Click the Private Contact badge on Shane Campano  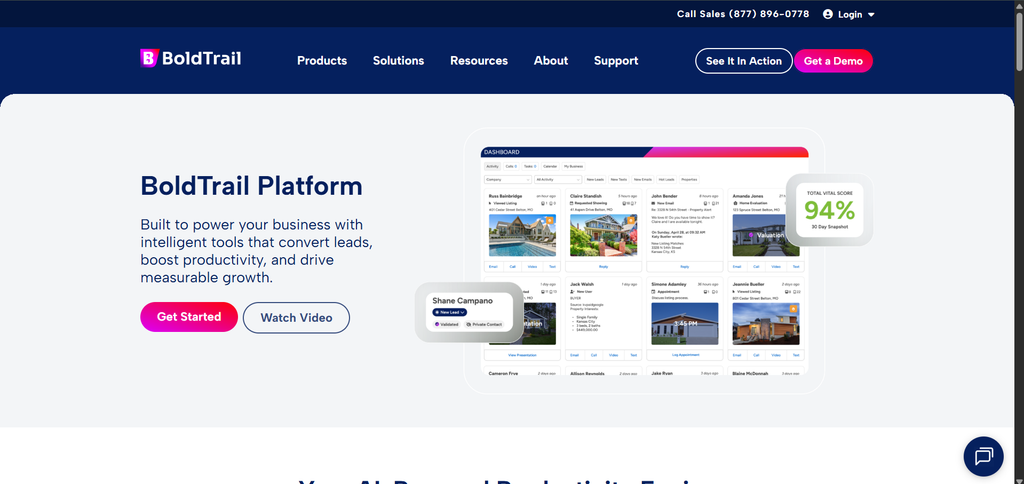tap(484, 324)
